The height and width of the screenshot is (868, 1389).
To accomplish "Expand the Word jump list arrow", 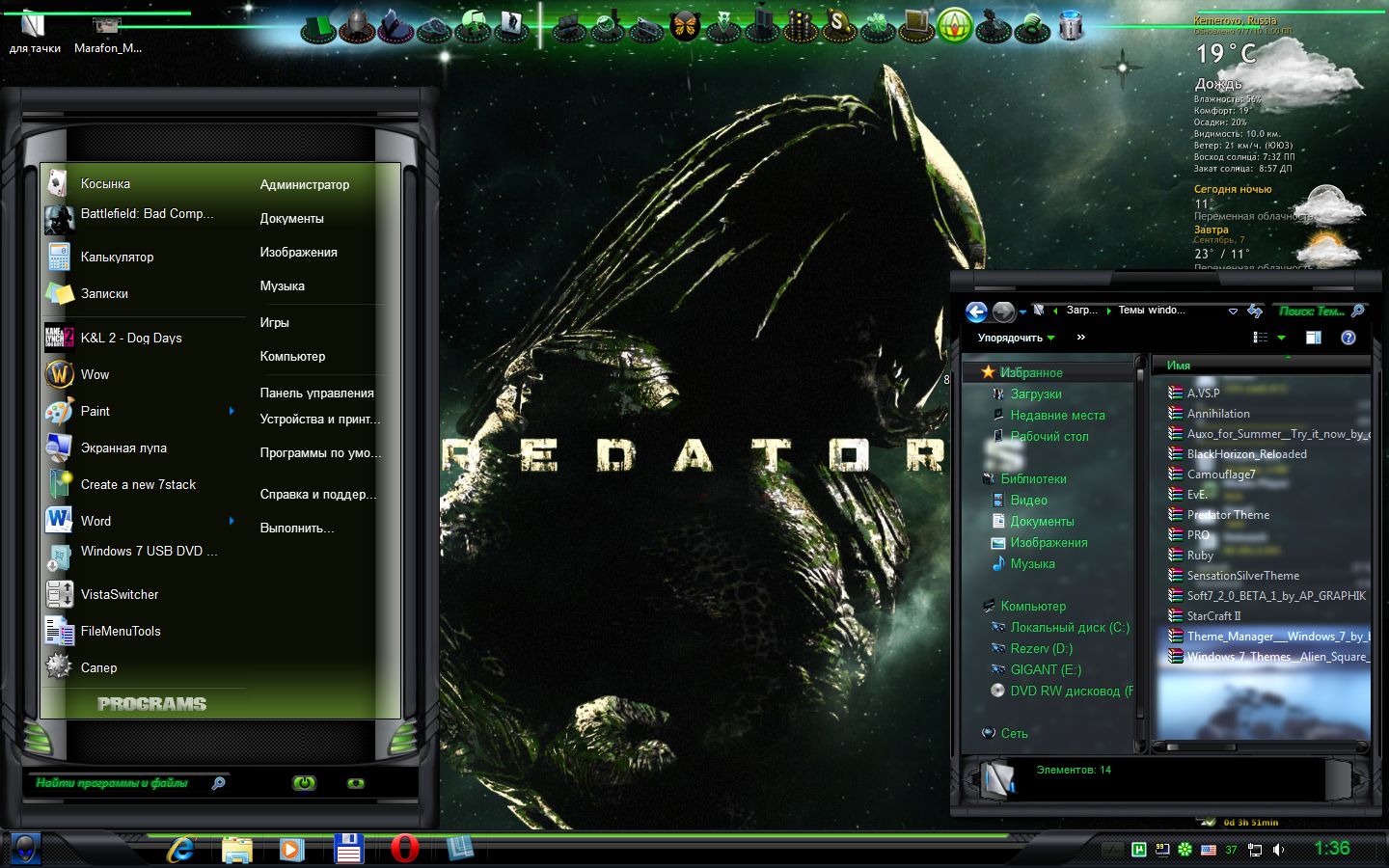I will (231, 521).
